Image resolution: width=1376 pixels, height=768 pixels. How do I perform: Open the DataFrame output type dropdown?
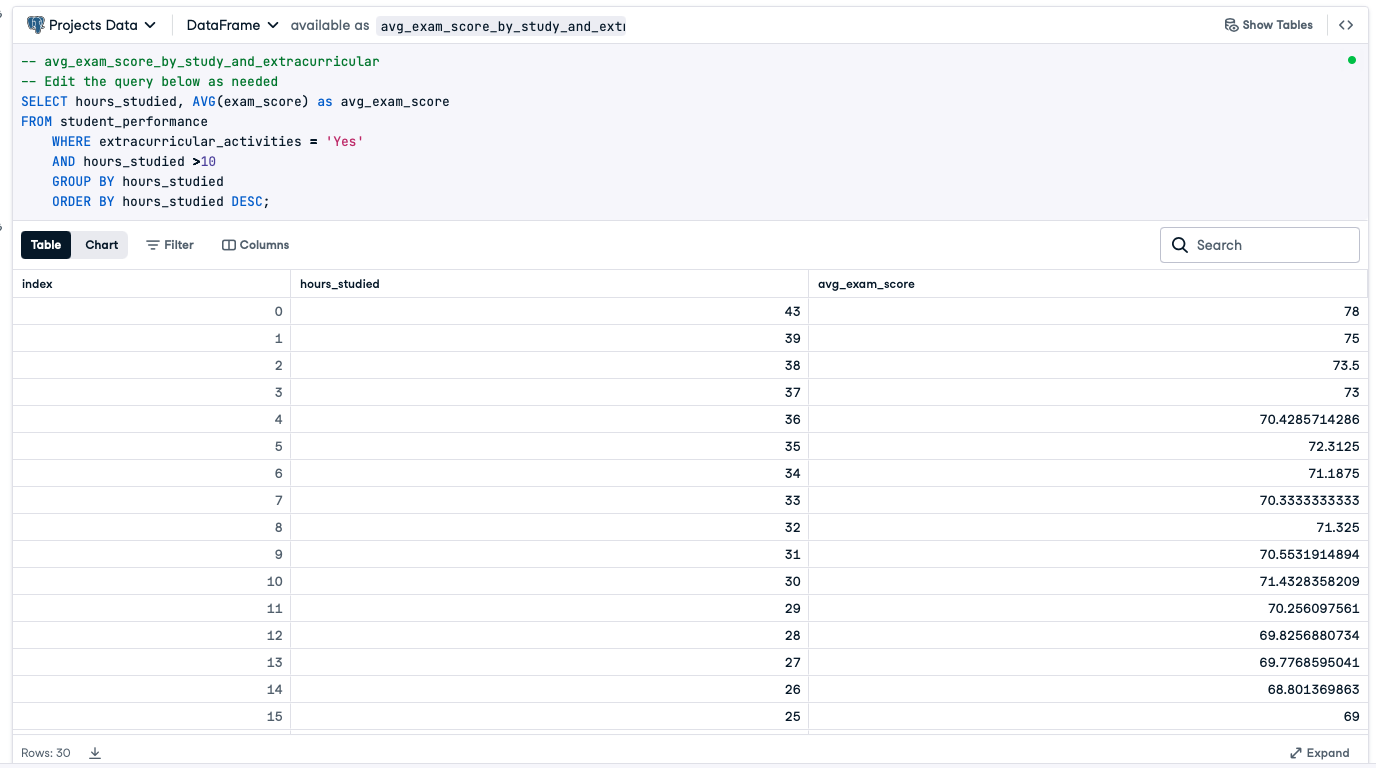click(x=232, y=25)
